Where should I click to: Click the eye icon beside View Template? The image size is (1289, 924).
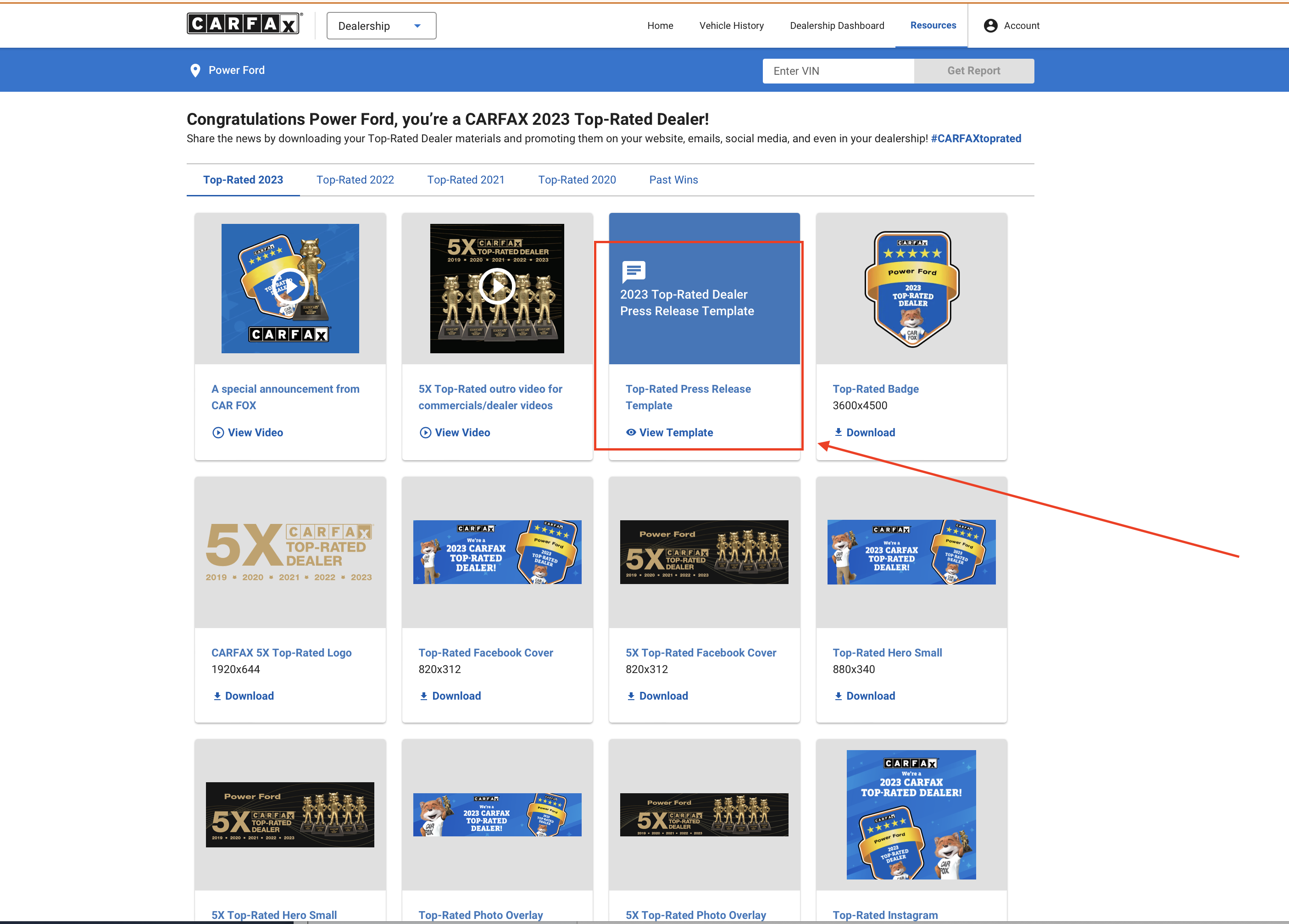630,433
